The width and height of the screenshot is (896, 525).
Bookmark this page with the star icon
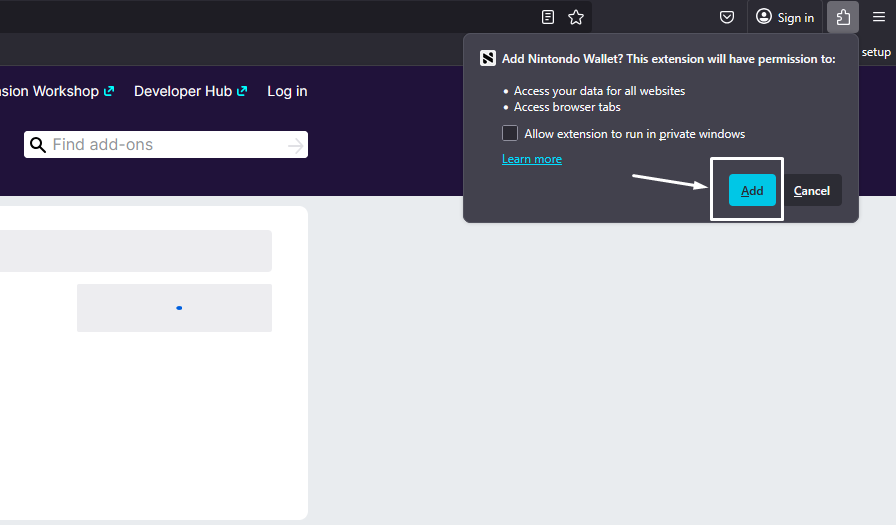coord(575,17)
